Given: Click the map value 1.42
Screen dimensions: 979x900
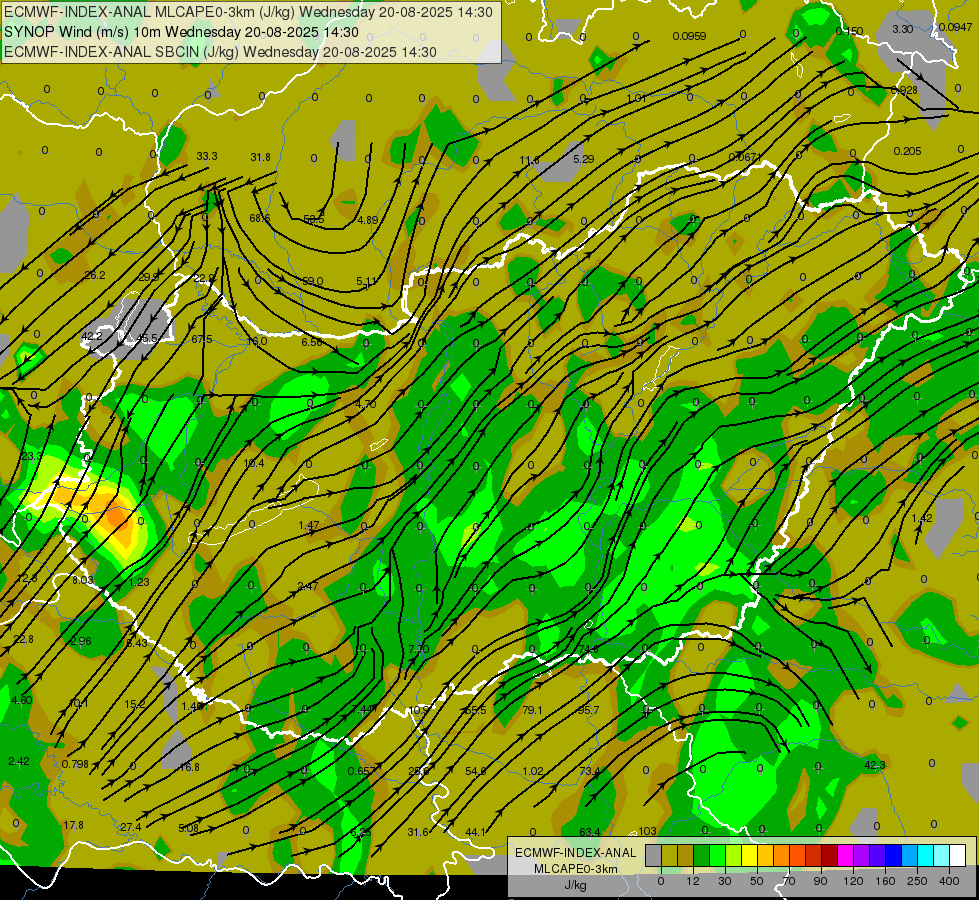Looking at the screenshot, I should point(922,518).
